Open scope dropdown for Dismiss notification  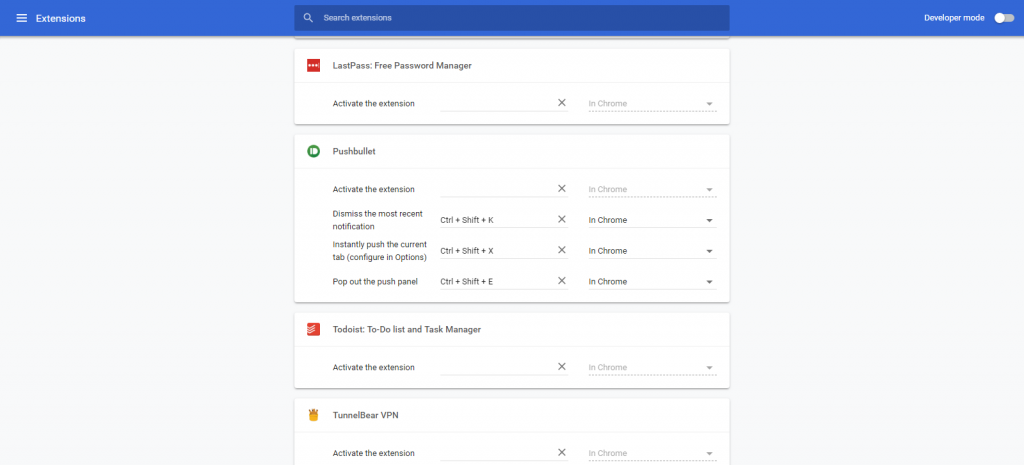point(652,220)
